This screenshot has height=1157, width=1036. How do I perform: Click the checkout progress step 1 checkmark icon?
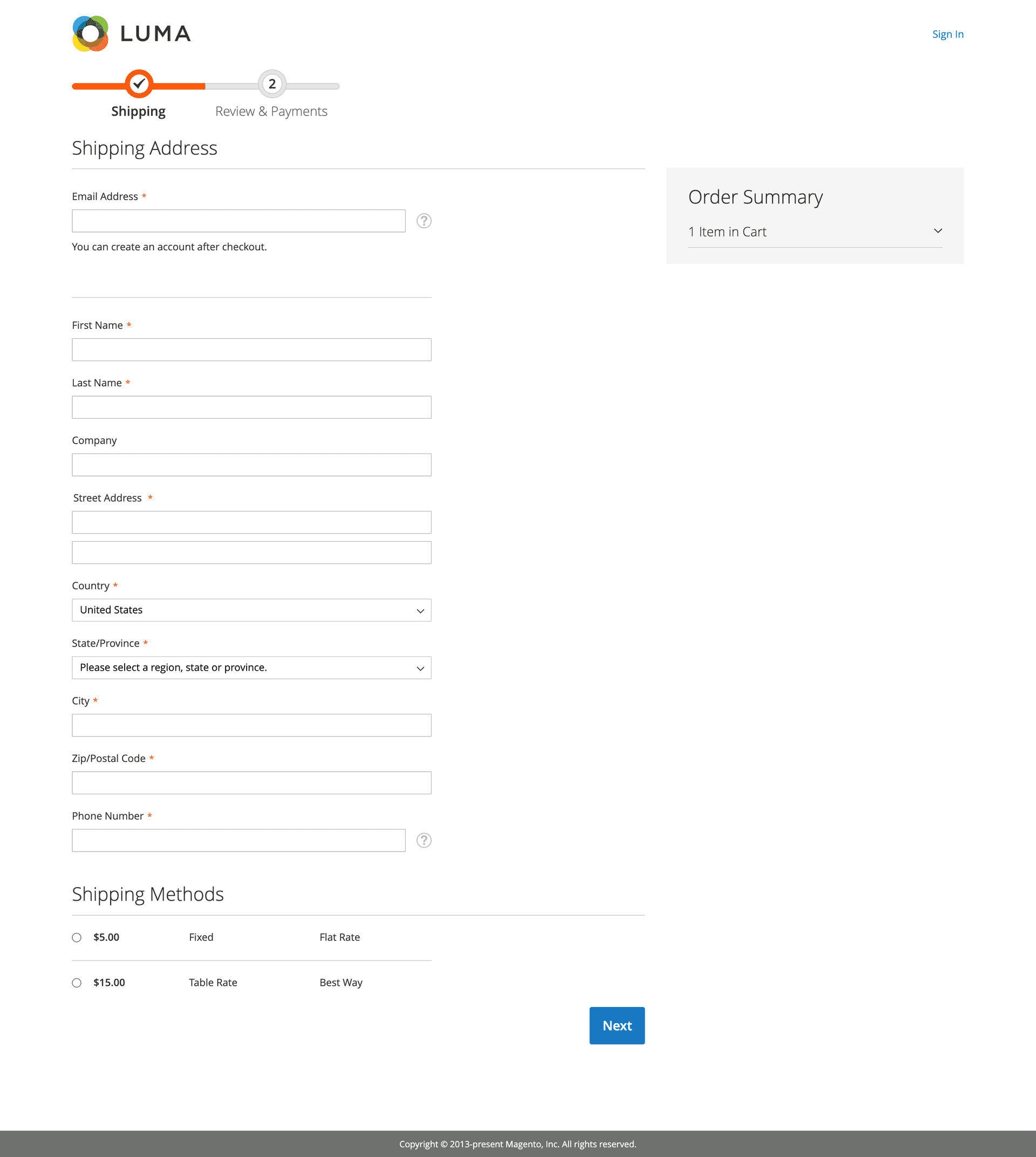[138, 83]
